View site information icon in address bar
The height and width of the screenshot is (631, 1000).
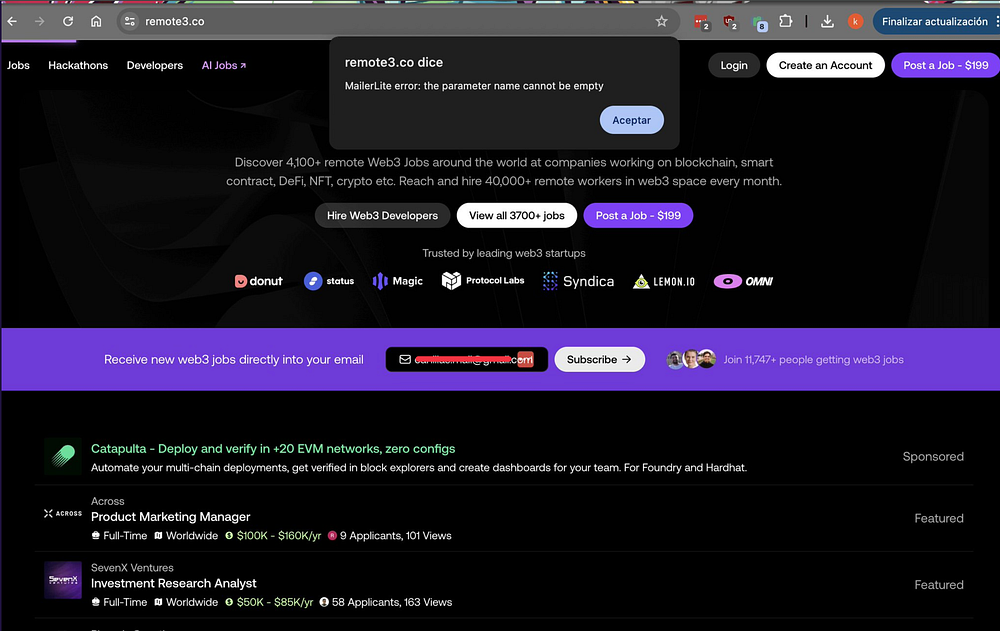[129, 21]
